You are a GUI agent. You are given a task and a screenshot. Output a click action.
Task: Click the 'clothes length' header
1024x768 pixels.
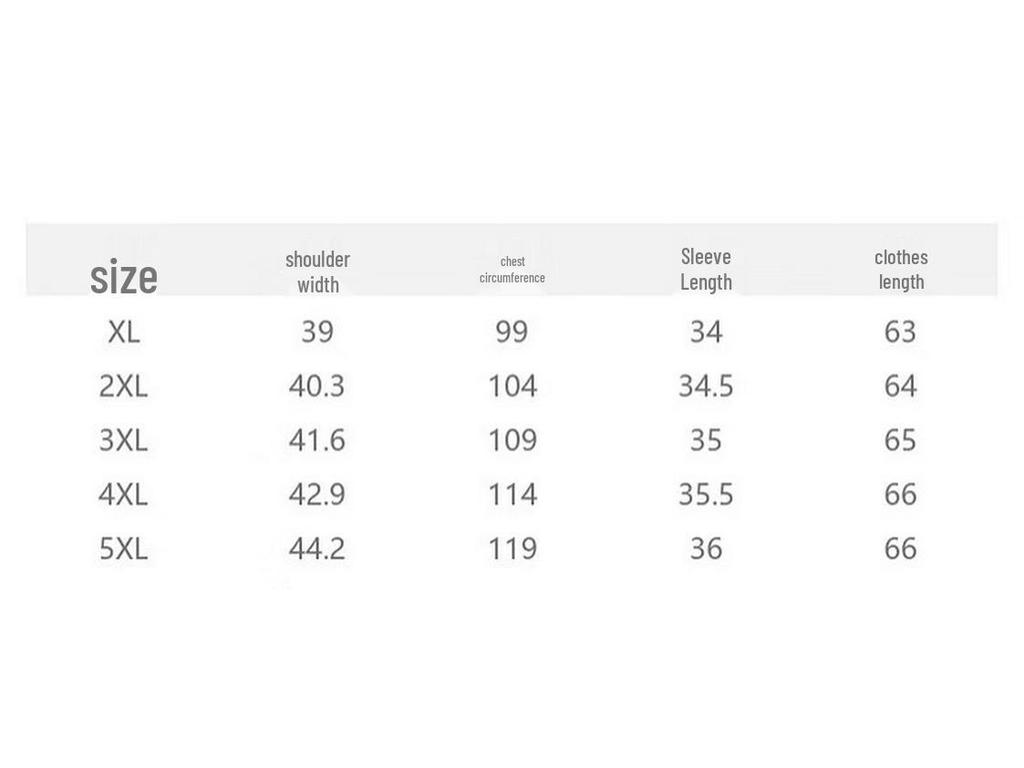pos(901,269)
